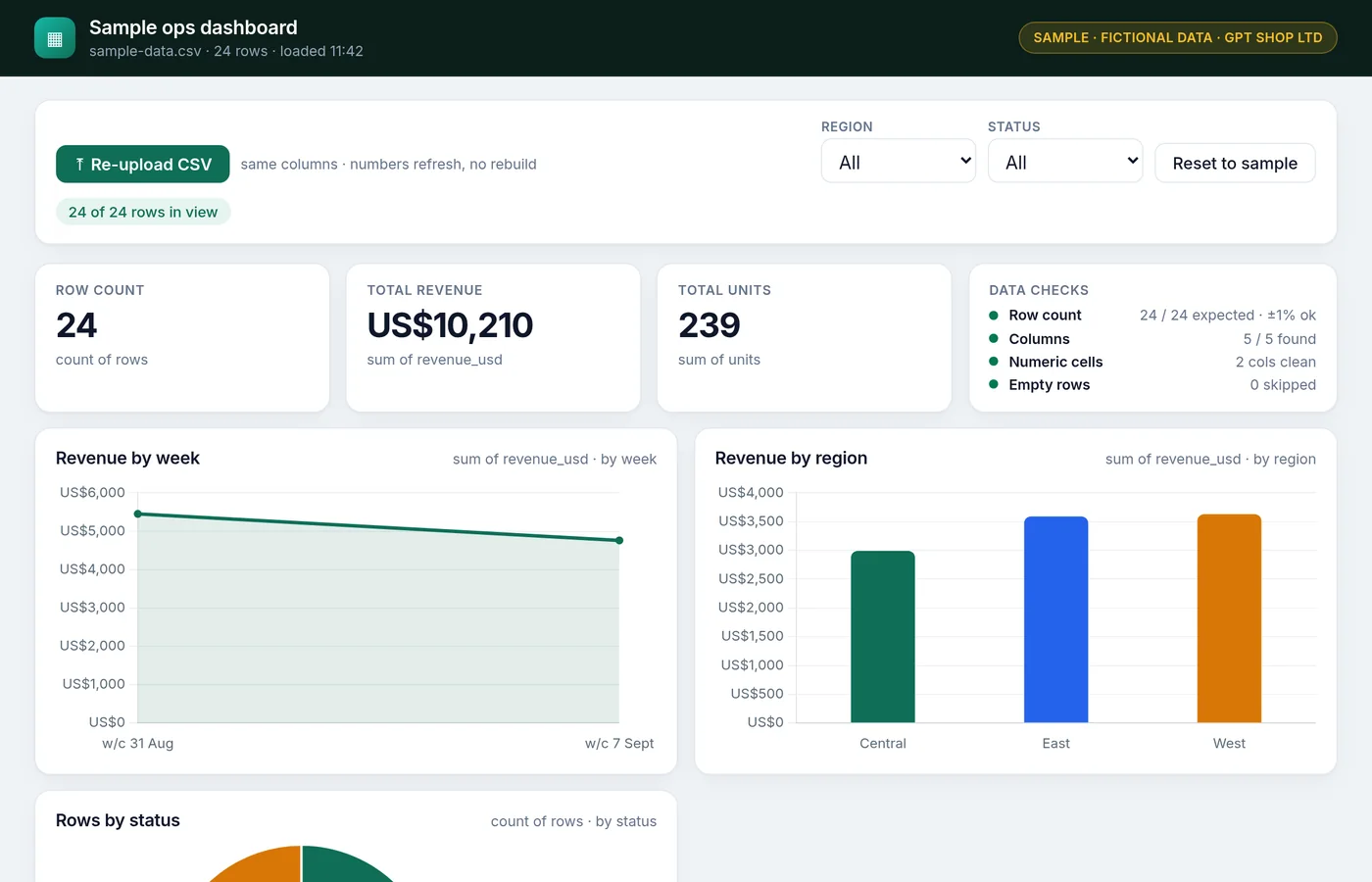Click the '24 of 24 rows in view' chip
Image resolution: width=1372 pixels, height=882 pixels.
(x=143, y=212)
